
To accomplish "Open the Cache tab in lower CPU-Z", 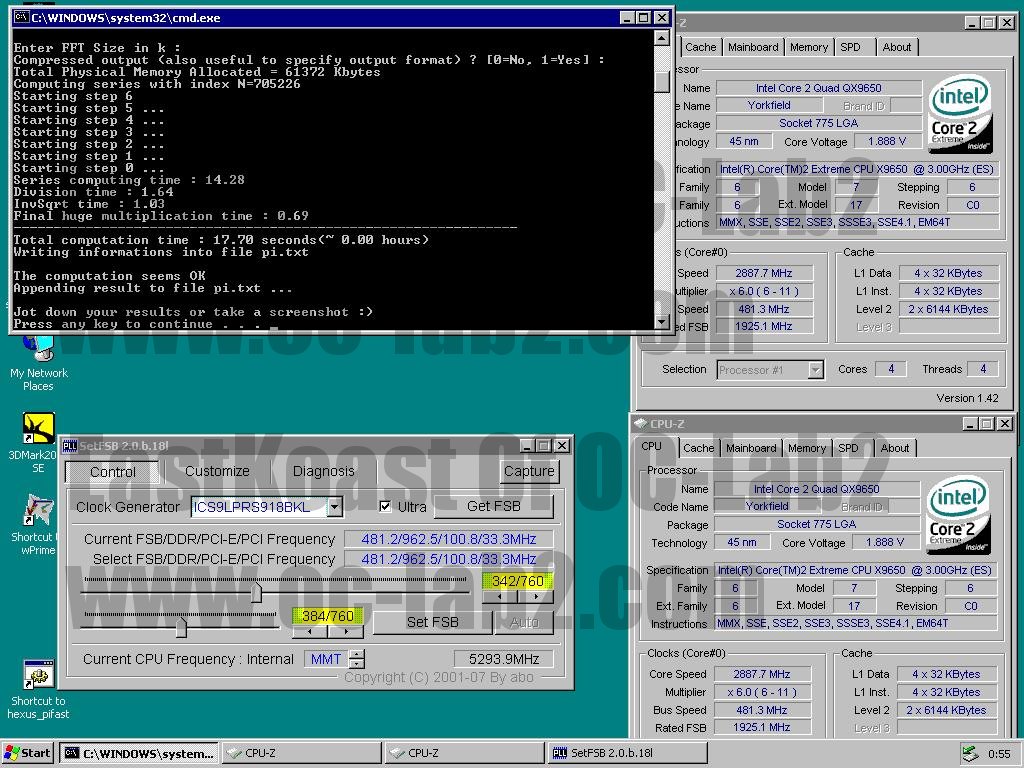I will coord(699,448).
